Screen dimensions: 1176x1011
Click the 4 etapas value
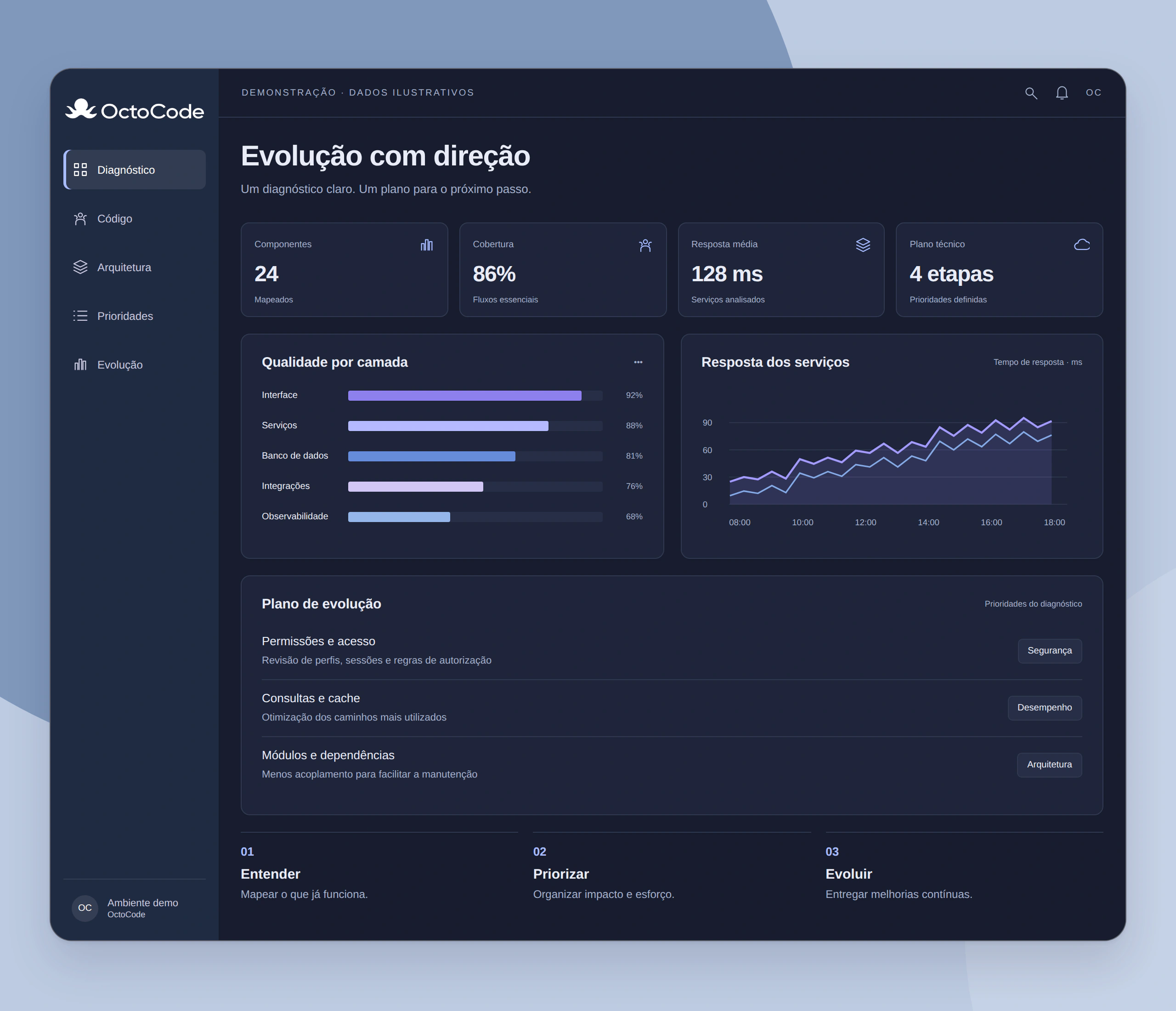click(x=951, y=274)
